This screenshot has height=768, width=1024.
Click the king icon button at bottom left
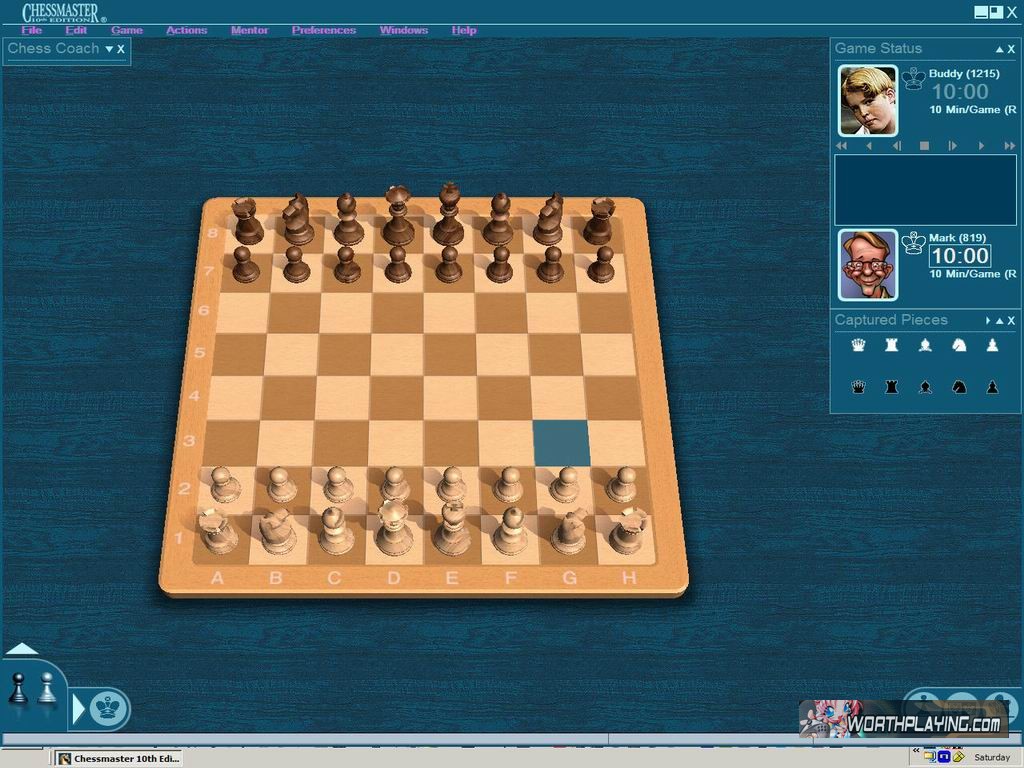(x=108, y=708)
